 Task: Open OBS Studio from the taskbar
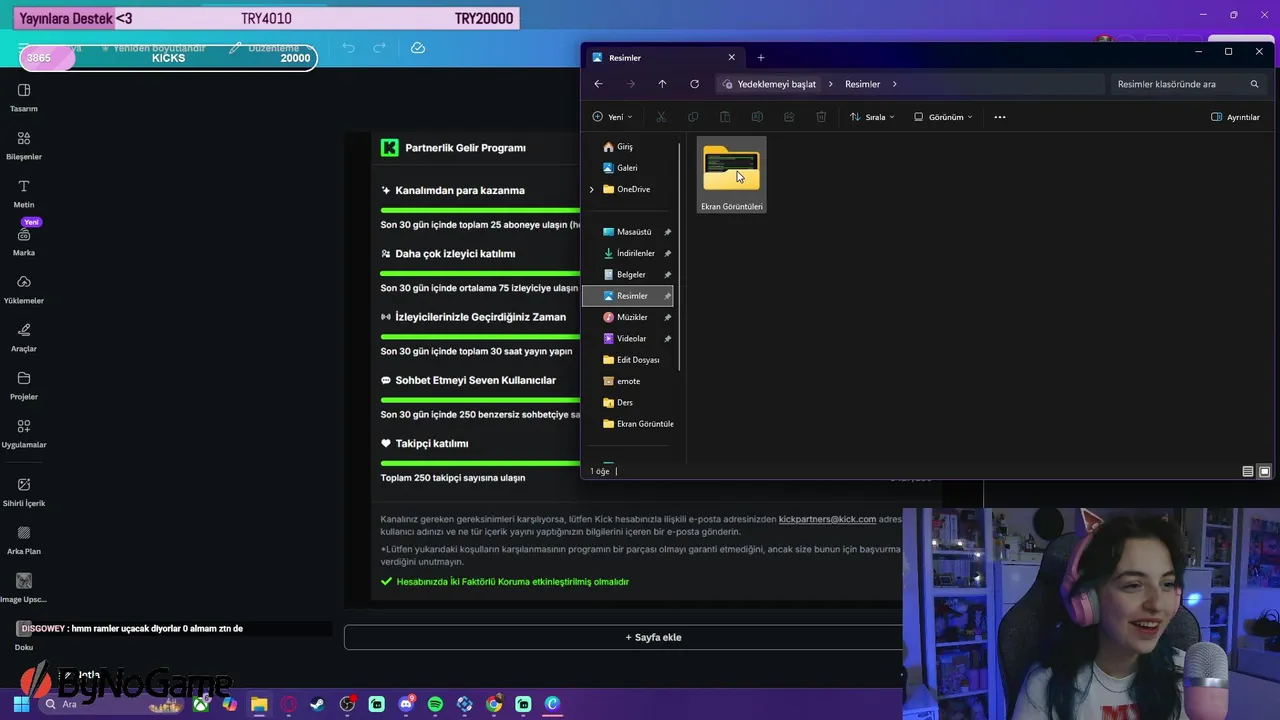tap(347, 704)
